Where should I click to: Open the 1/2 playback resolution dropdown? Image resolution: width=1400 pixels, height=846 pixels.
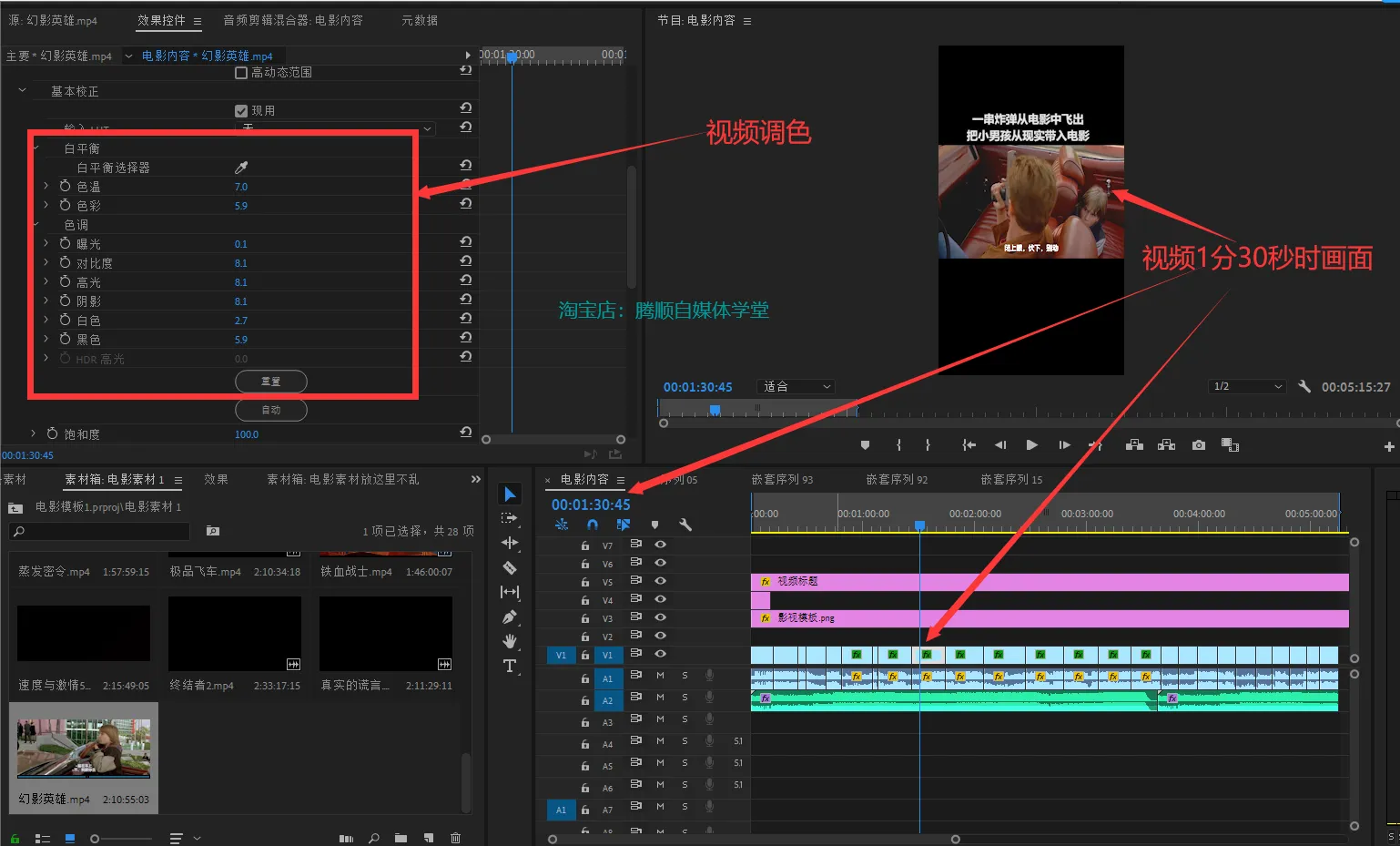pyautogui.click(x=1246, y=387)
